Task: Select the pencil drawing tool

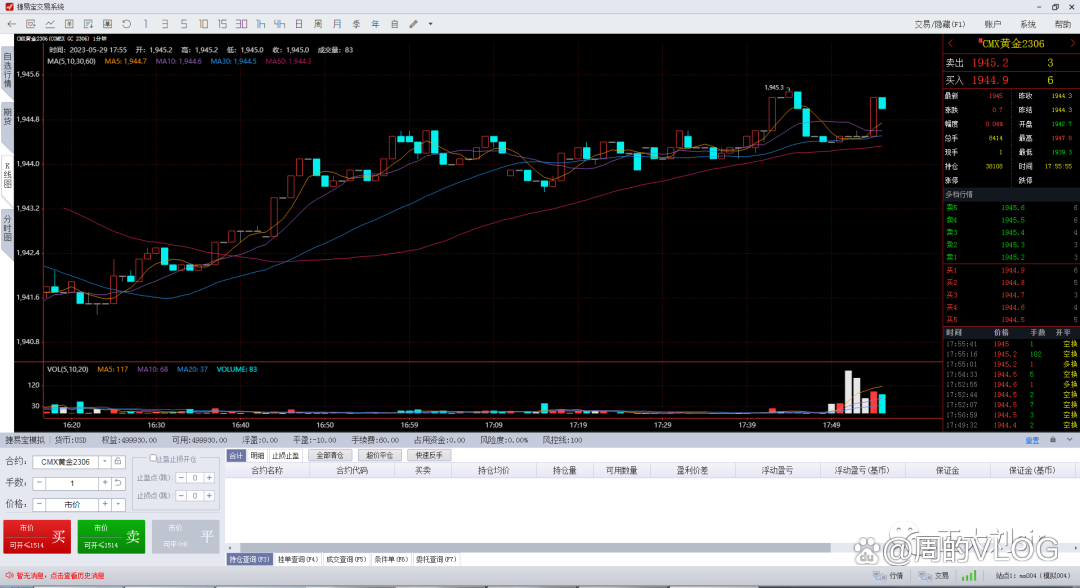Action: pyautogui.click(x=413, y=24)
